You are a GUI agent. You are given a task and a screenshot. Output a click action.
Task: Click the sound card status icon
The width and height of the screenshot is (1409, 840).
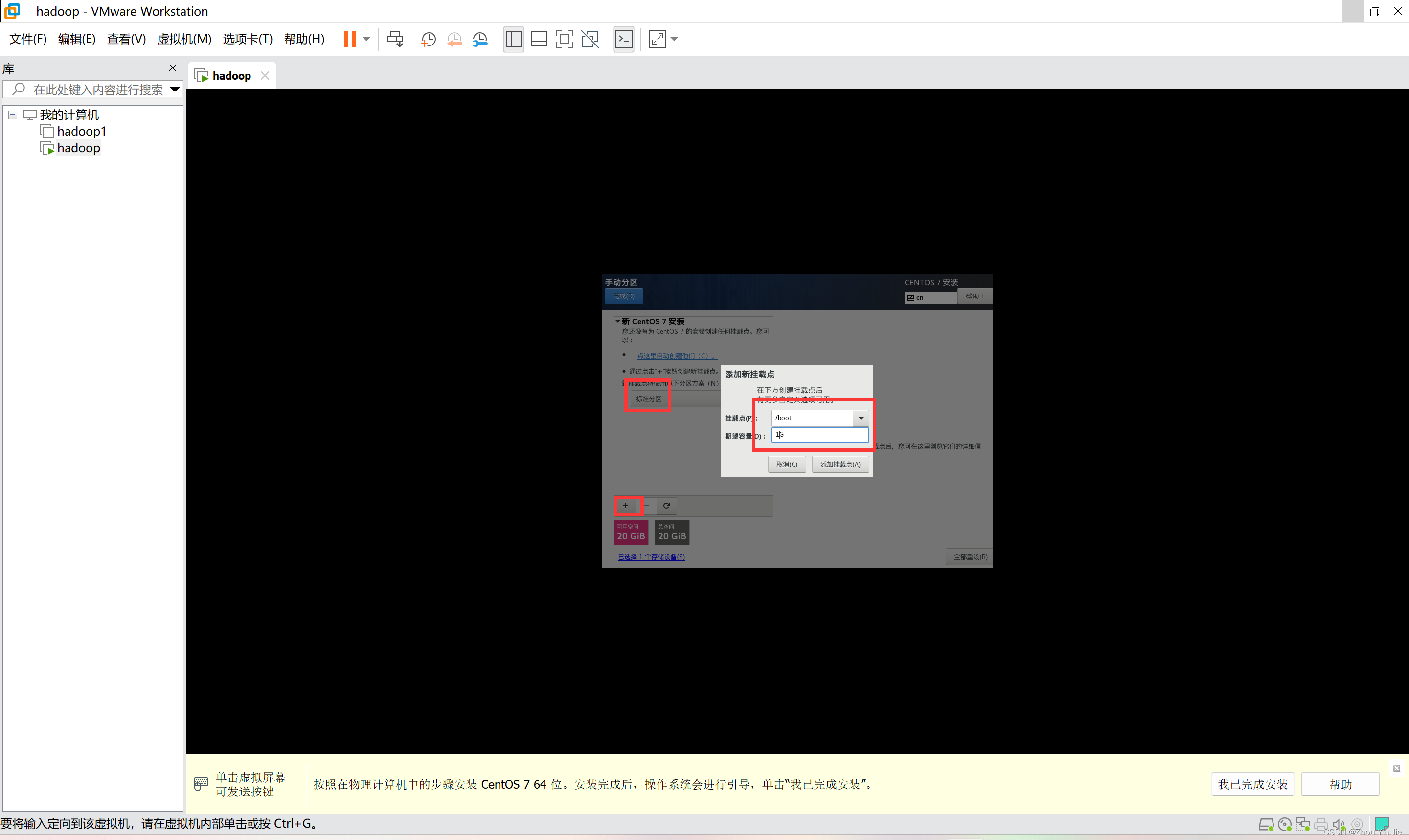[x=1338, y=825]
